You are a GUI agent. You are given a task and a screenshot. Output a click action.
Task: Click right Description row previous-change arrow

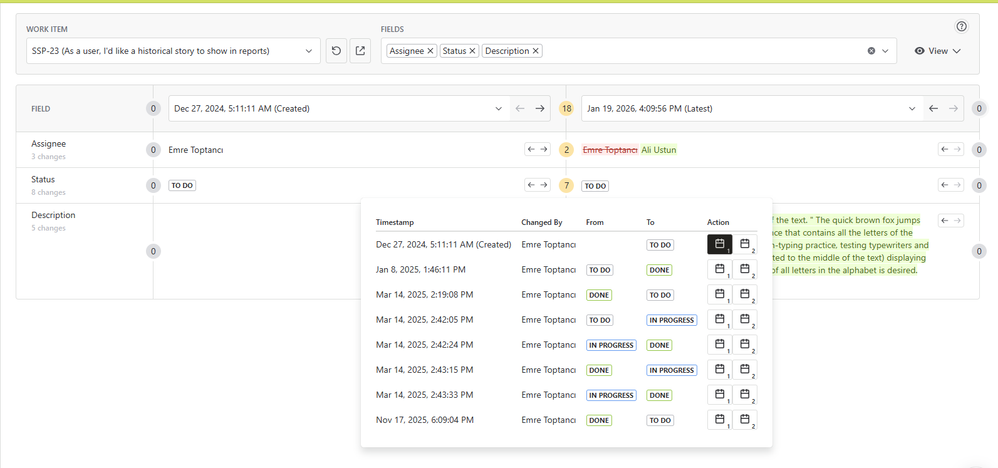945,220
